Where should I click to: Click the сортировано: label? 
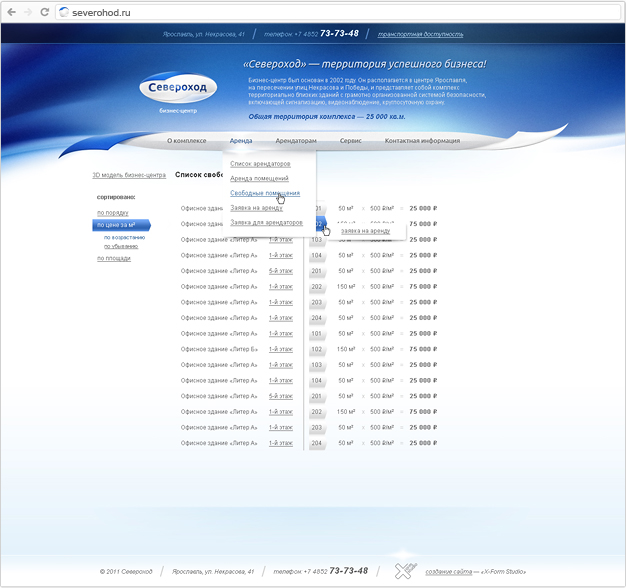point(116,197)
